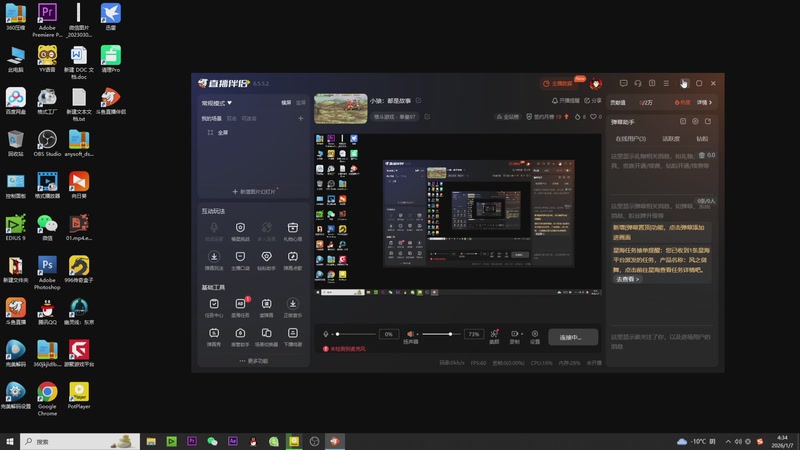
Task: Toggle the microphone mute icon
Action: tap(326, 334)
